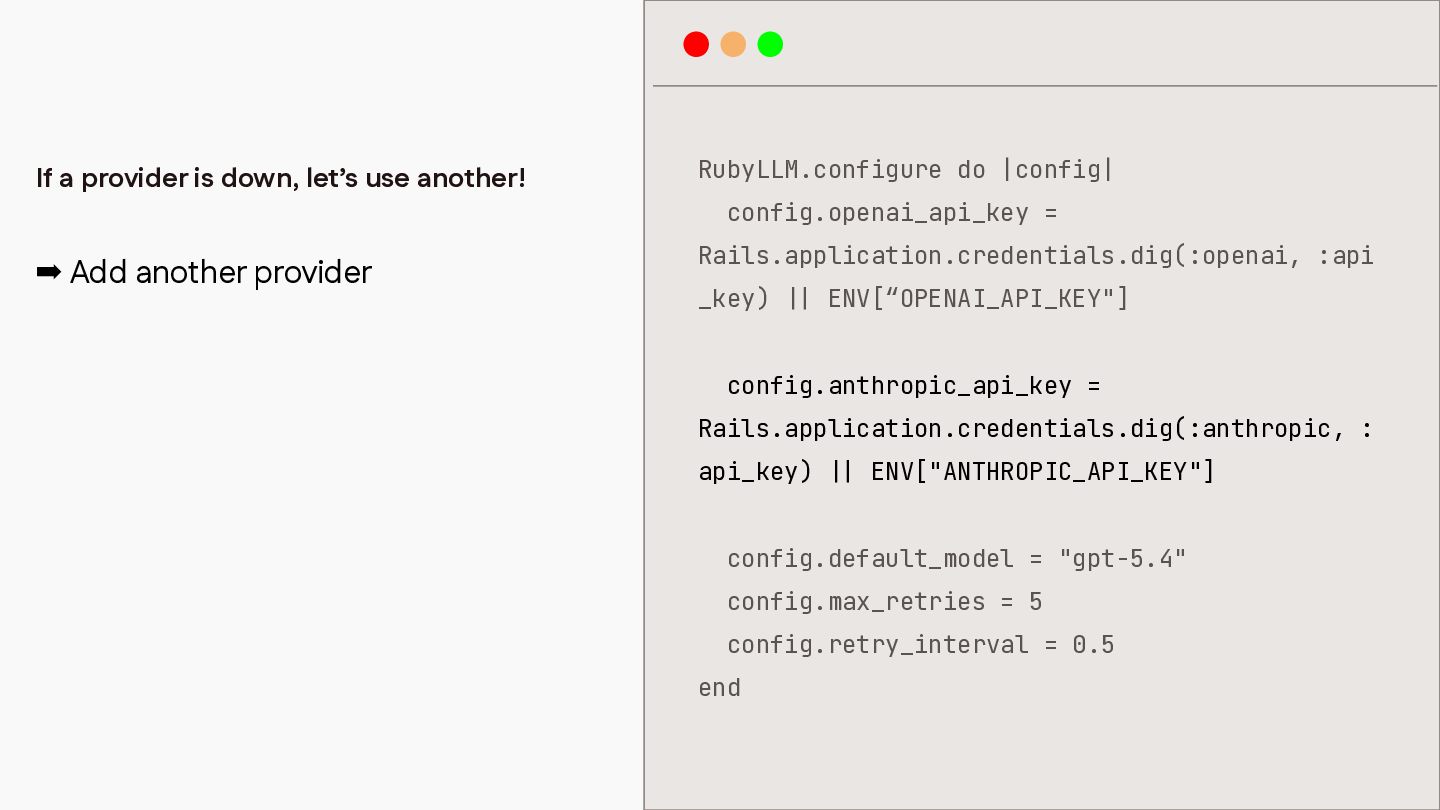Click the red close dot
Image resolution: width=1440 pixels, height=810 pixels.
click(696, 44)
